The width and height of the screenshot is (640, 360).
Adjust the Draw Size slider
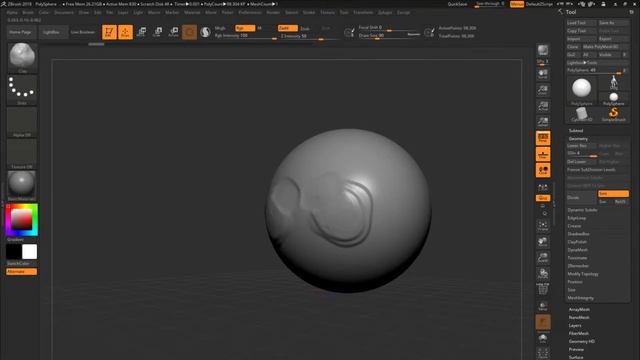[389, 36]
